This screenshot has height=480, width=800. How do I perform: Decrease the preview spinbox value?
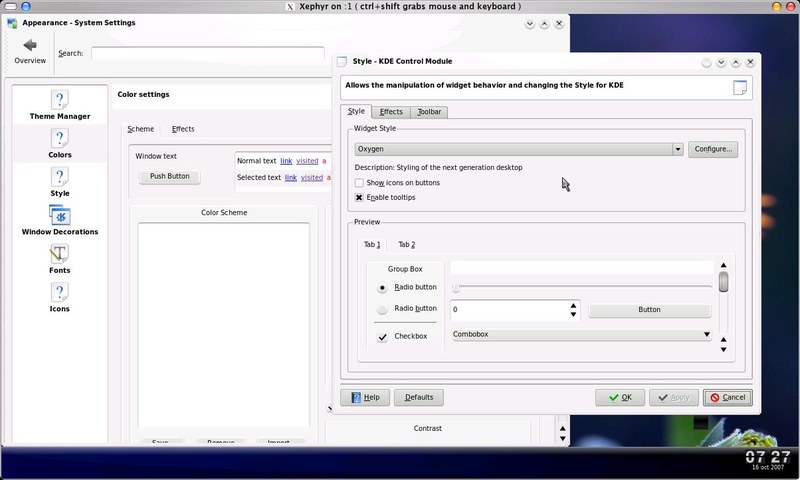click(x=573, y=314)
